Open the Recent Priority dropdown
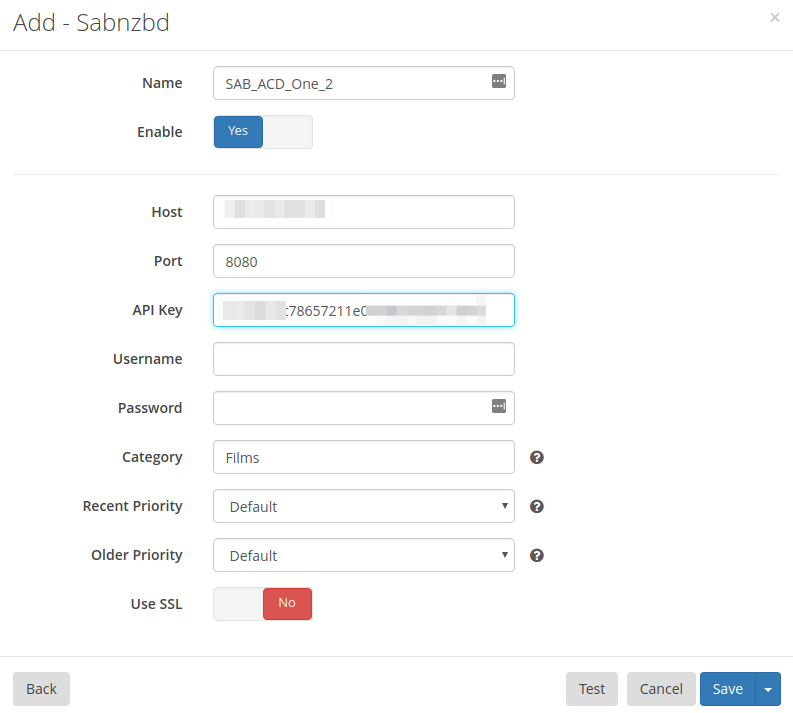Image resolution: width=793 pixels, height=713 pixels. 364,506
